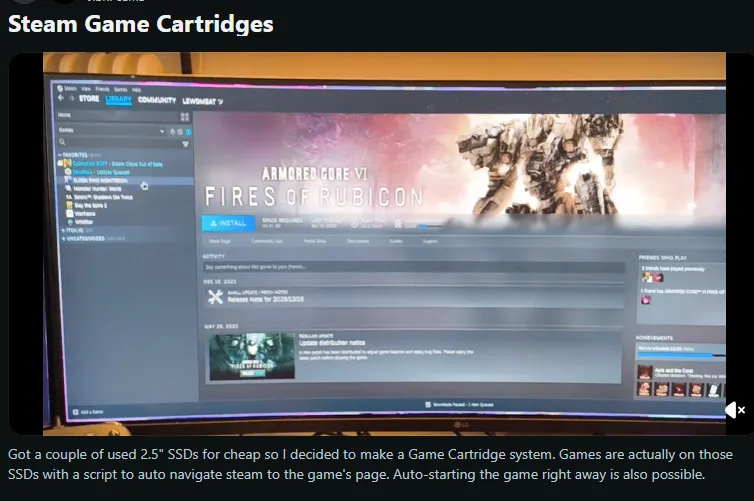Go back with Steam's left arrow

61,98
